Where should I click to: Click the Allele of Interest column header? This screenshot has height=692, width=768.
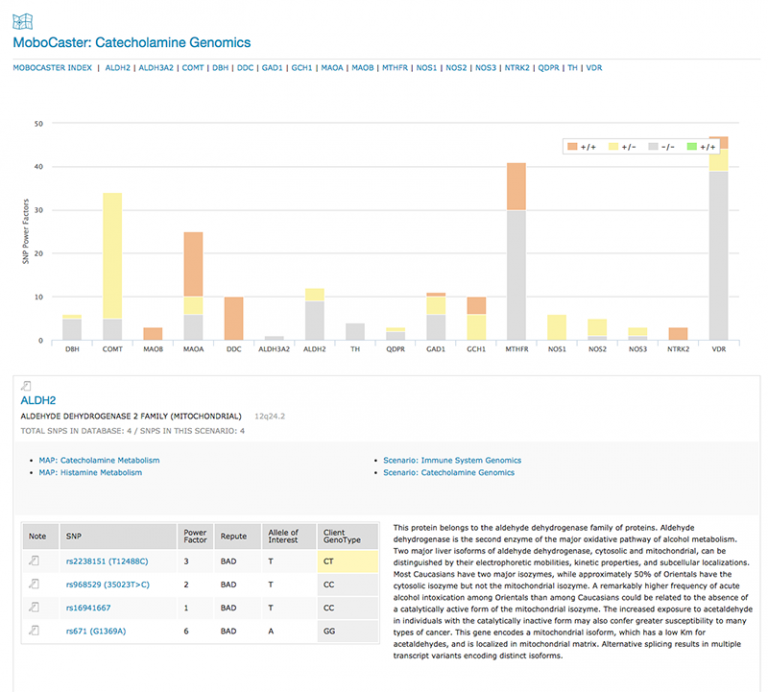point(289,536)
